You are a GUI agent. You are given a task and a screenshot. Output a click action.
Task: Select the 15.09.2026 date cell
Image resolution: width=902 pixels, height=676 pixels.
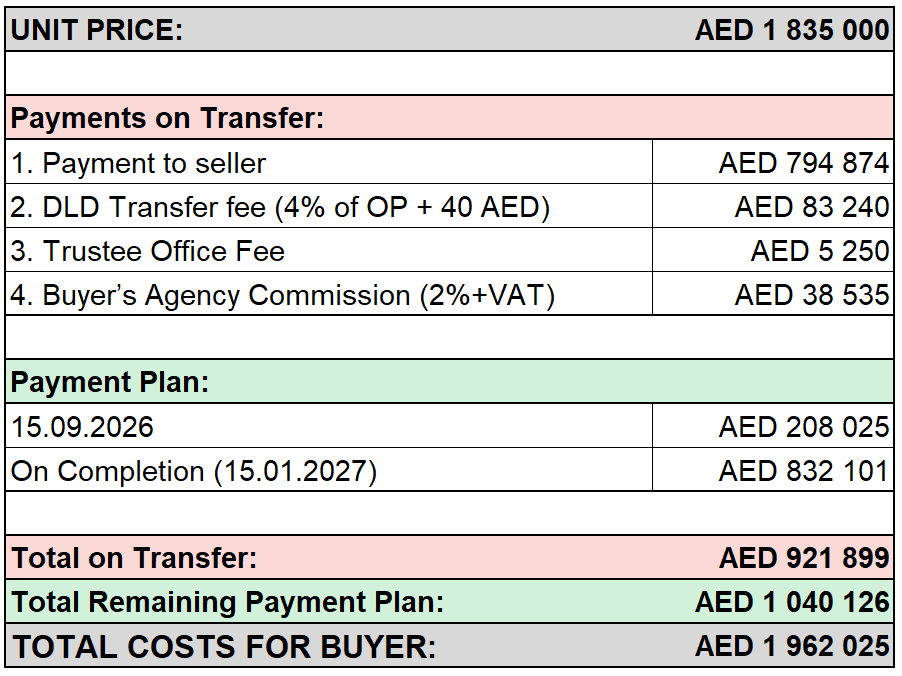pos(329,426)
